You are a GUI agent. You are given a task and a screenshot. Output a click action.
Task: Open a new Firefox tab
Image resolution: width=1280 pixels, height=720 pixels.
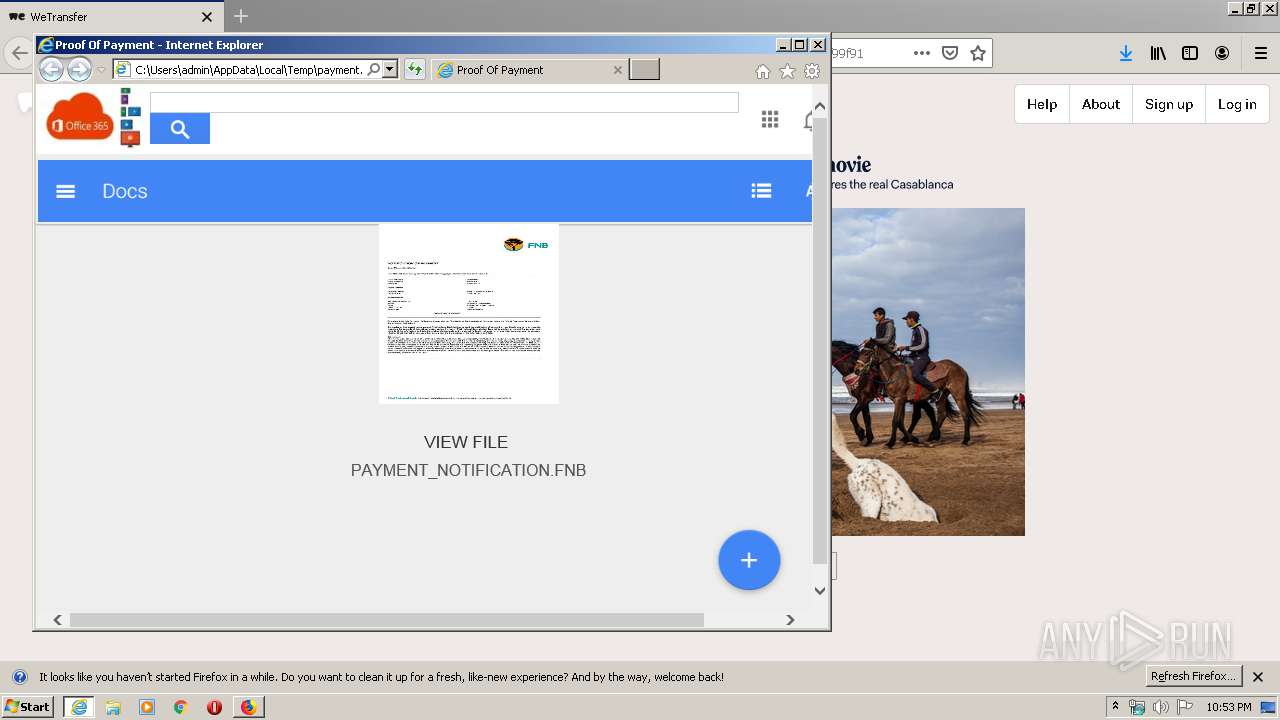point(241,16)
